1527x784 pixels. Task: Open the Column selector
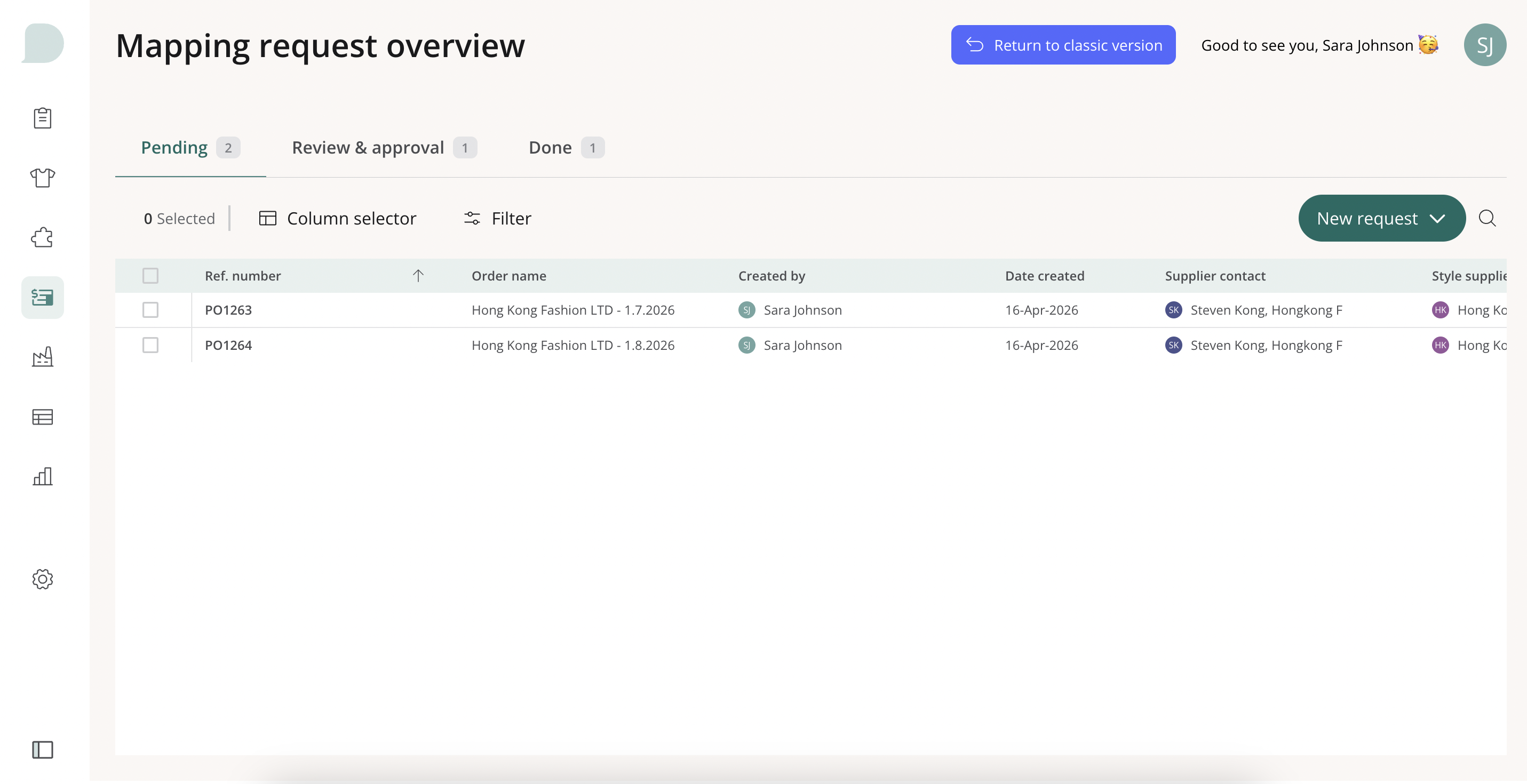[x=337, y=219]
